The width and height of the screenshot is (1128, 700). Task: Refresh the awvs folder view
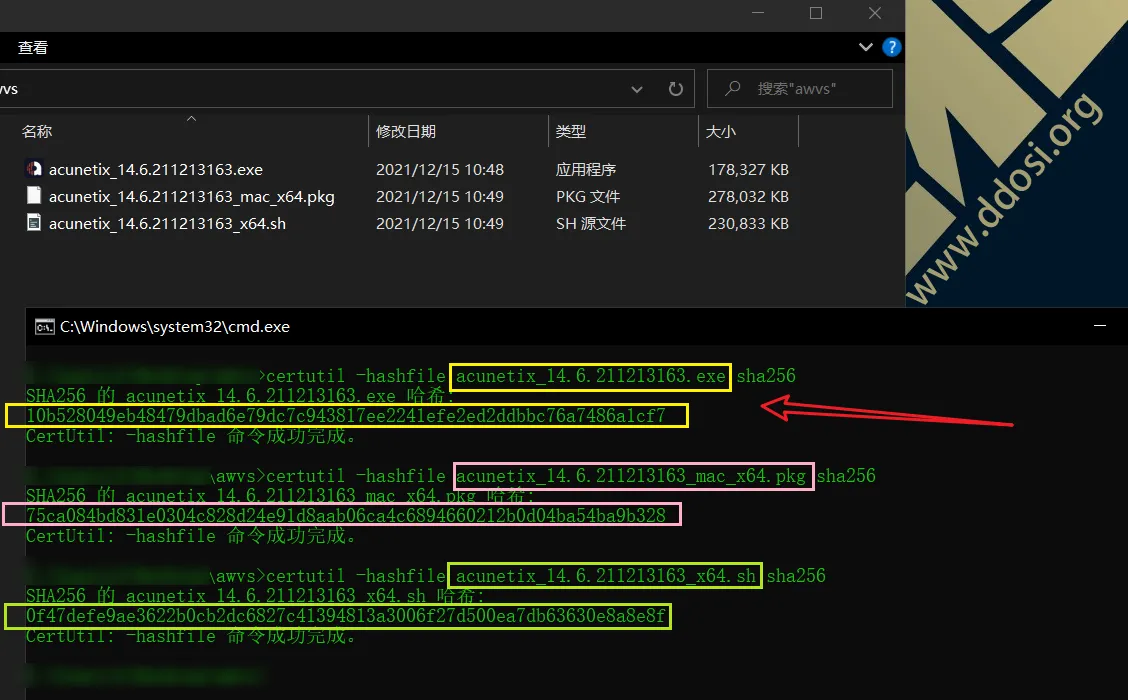coord(676,88)
